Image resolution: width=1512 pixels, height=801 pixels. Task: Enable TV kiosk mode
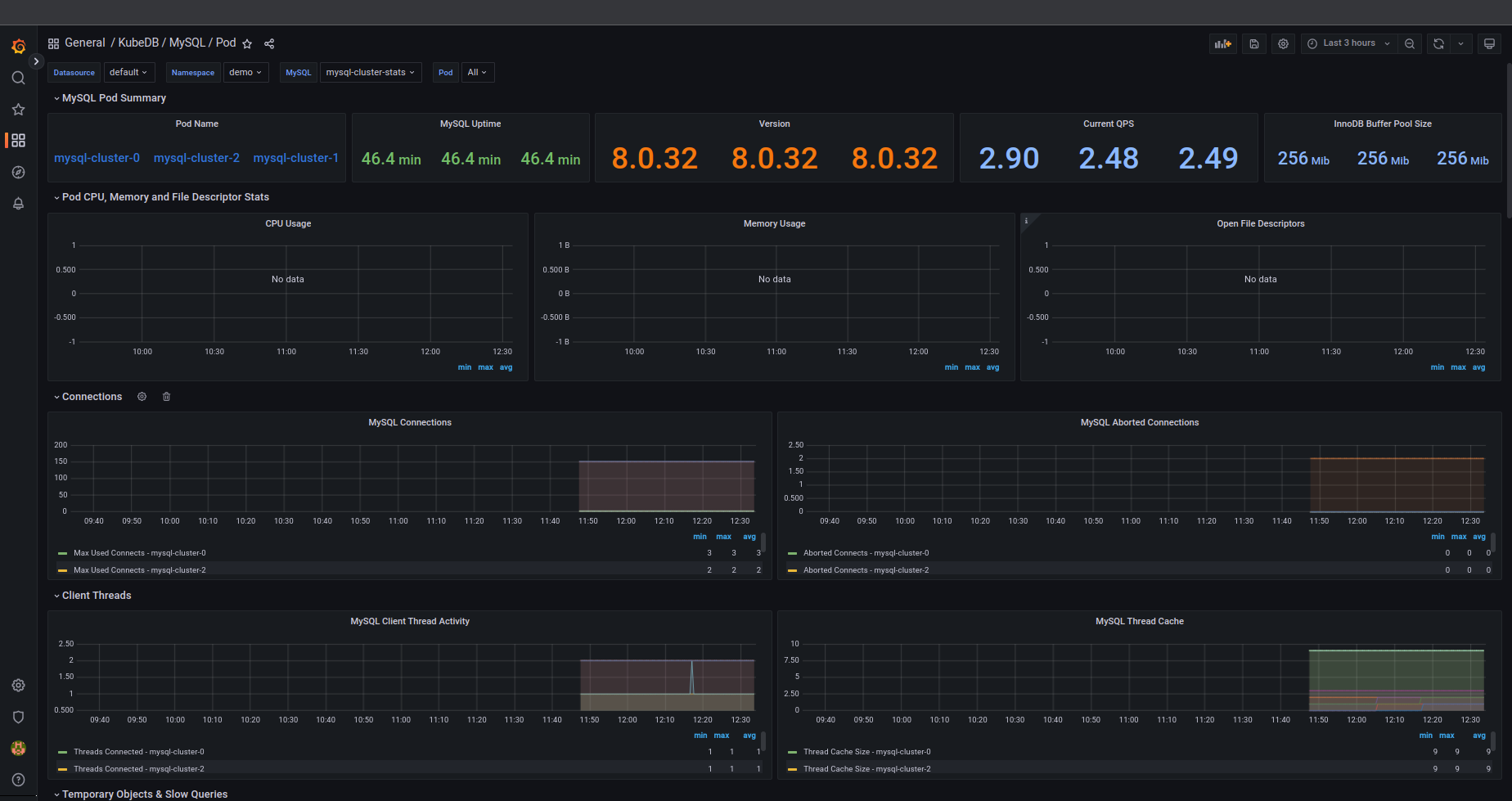click(x=1489, y=43)
